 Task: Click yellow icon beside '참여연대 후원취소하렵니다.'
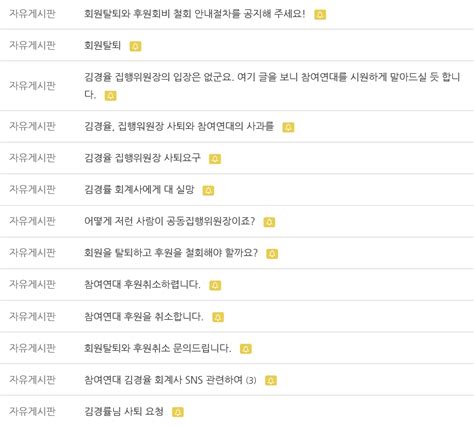215,285
